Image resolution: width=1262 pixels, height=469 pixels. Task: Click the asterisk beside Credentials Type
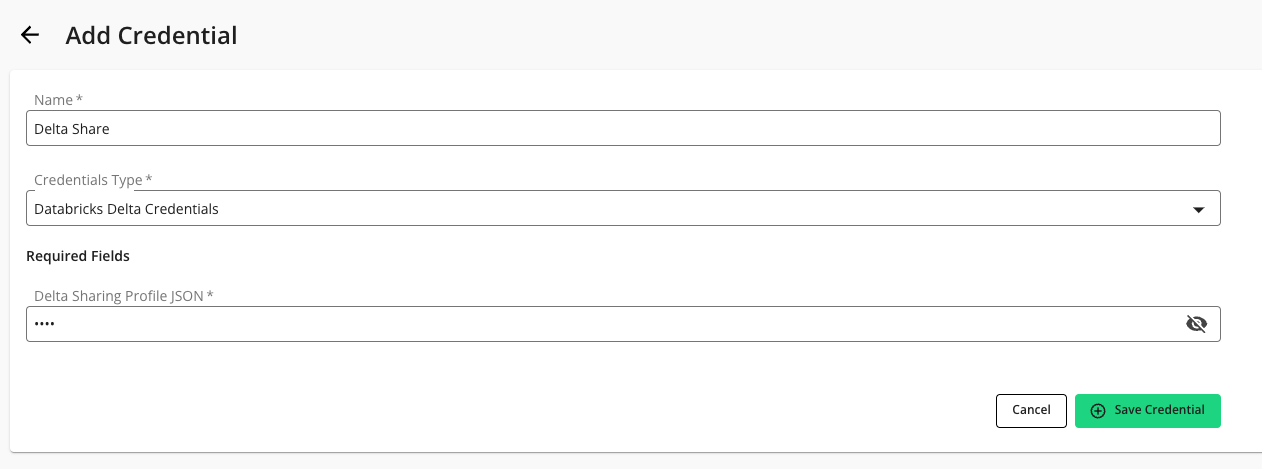point(149,180)
